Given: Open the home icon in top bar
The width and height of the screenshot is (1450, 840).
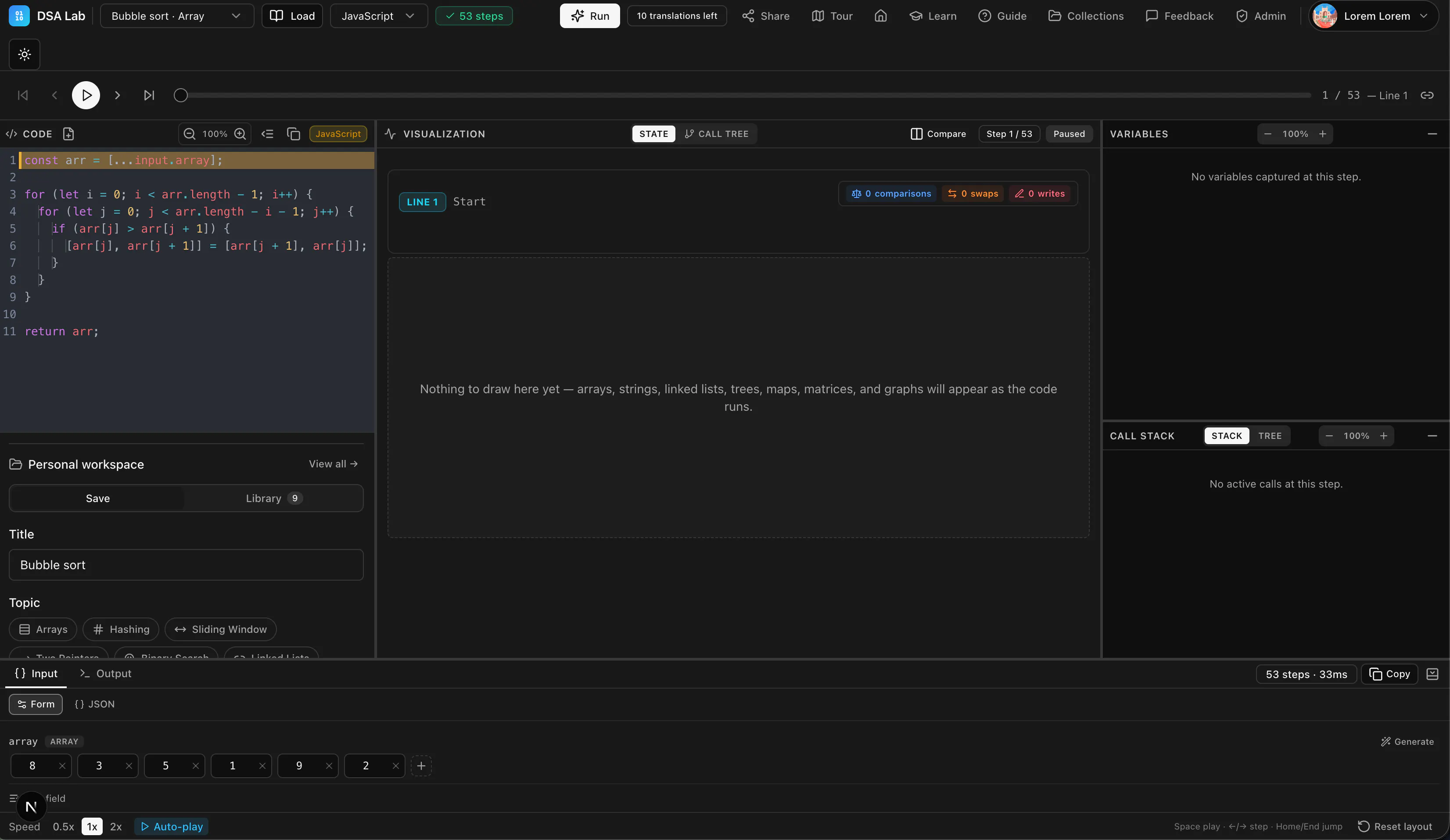Looking at the screenshot, I should [x=880, y=16].
